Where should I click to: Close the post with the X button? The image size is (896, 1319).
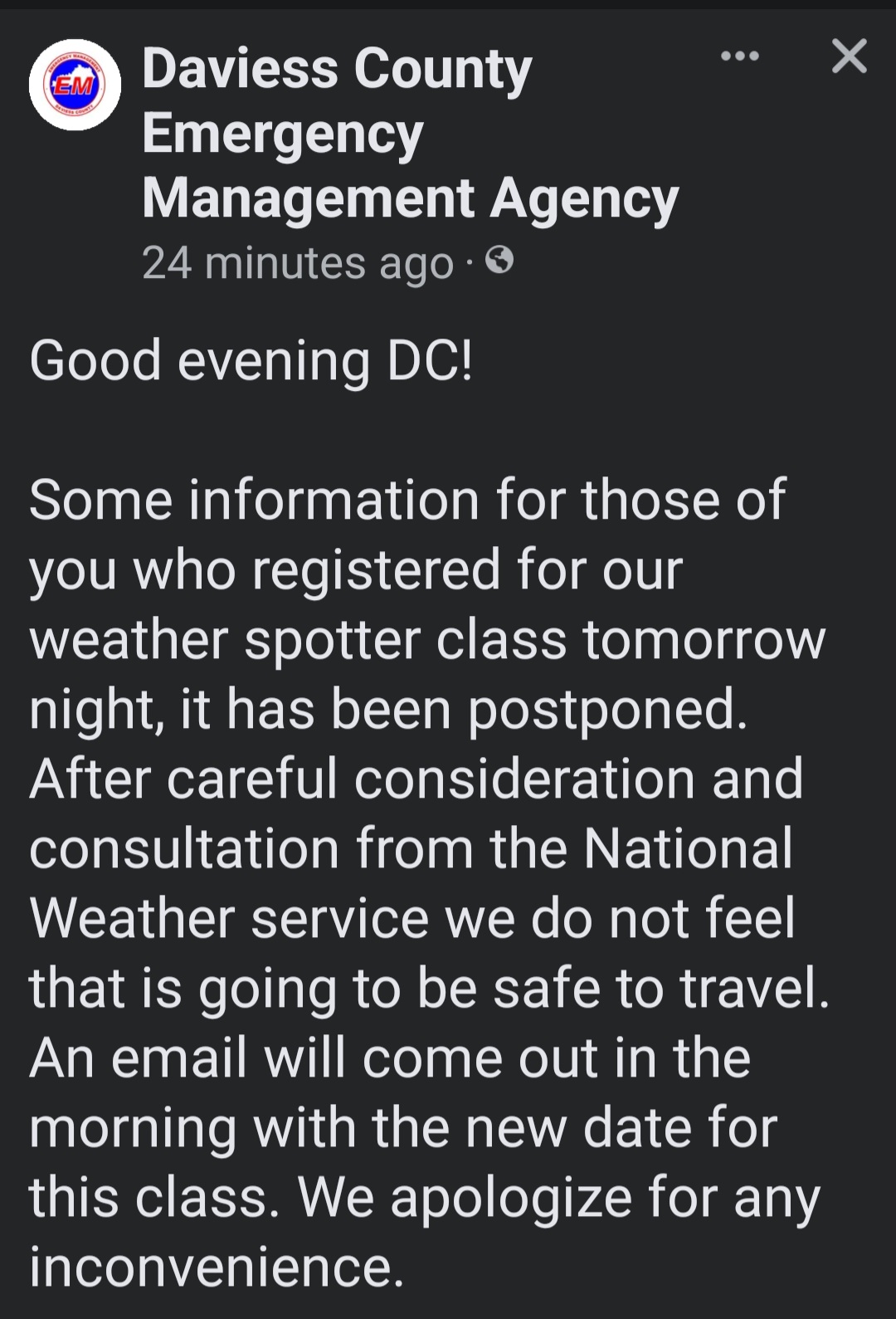tap(849, 56)
